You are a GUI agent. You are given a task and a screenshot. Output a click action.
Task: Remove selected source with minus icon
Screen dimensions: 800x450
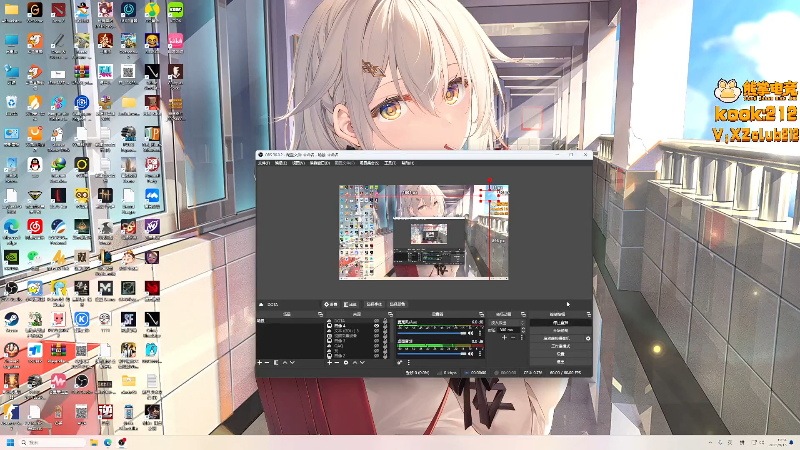click(337, 363)
